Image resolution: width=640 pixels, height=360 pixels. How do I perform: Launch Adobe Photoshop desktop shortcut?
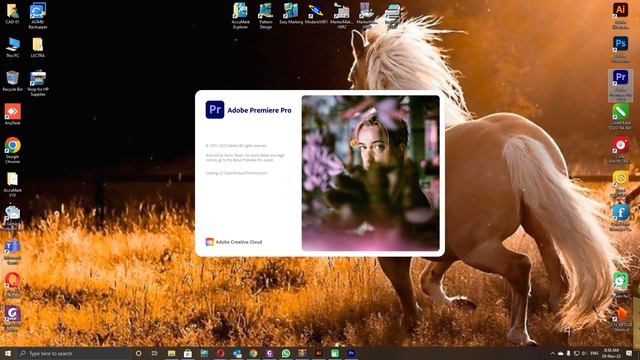(620, 49)
